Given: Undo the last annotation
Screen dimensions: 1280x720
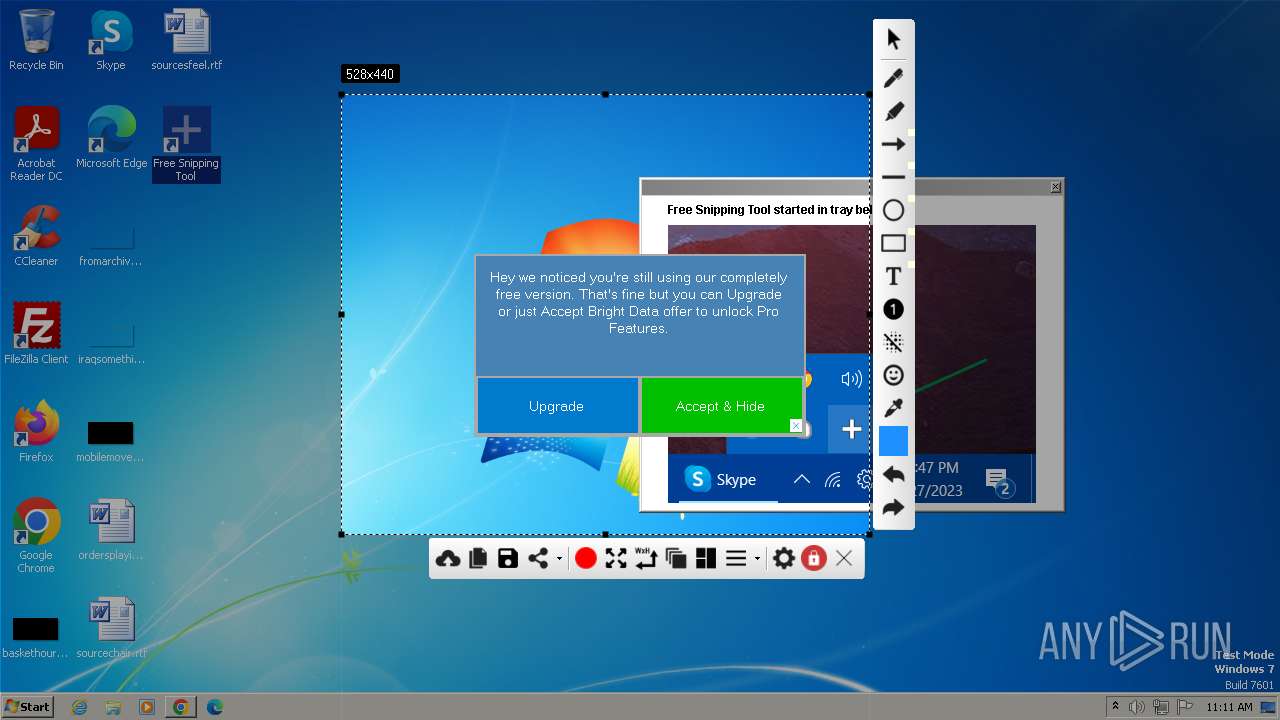Looking at the screenshot, I should click(893, 475).
